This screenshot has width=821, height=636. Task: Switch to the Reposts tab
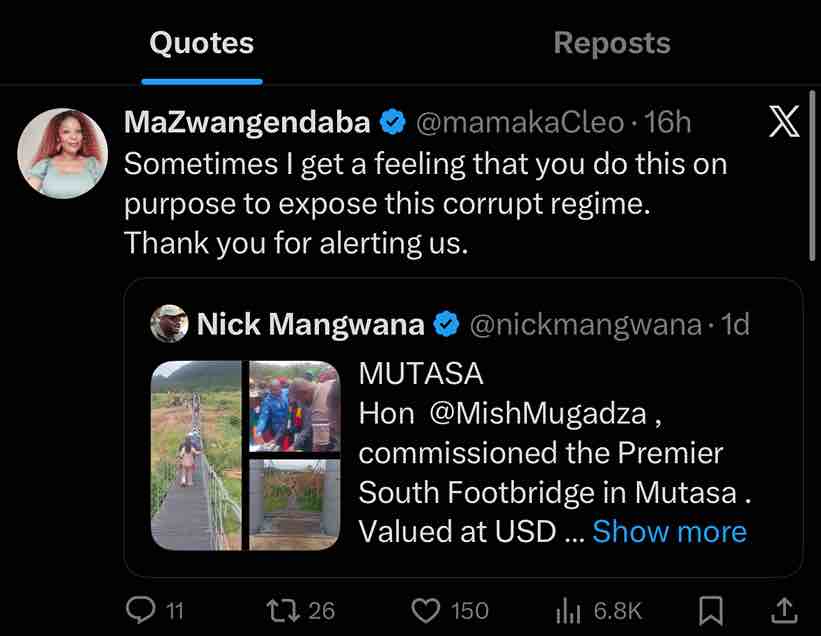click(x=611, y=44)
